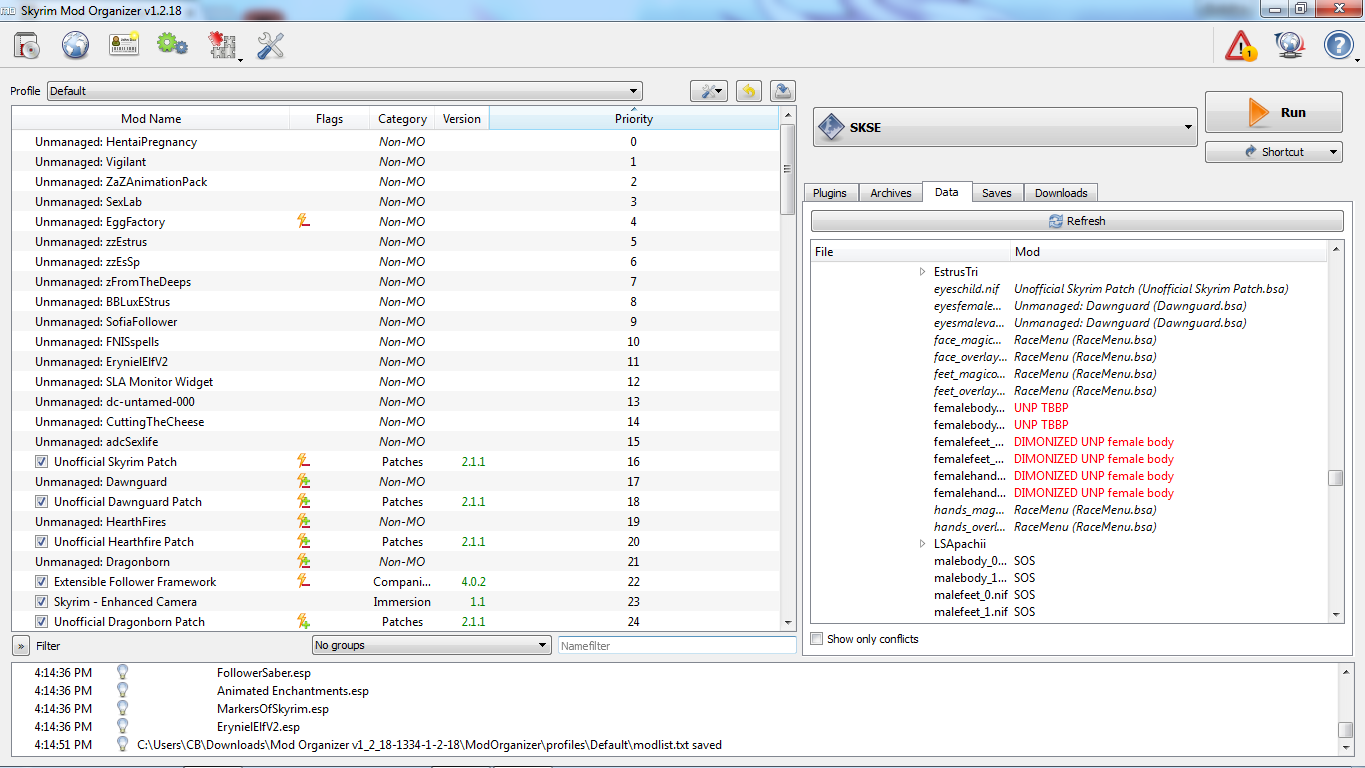Click the flag icon on Unofficial Hearthfire Patch row
Image resolution: width=1365 pixels, height=768 pixels.
(x=303, y=542)
